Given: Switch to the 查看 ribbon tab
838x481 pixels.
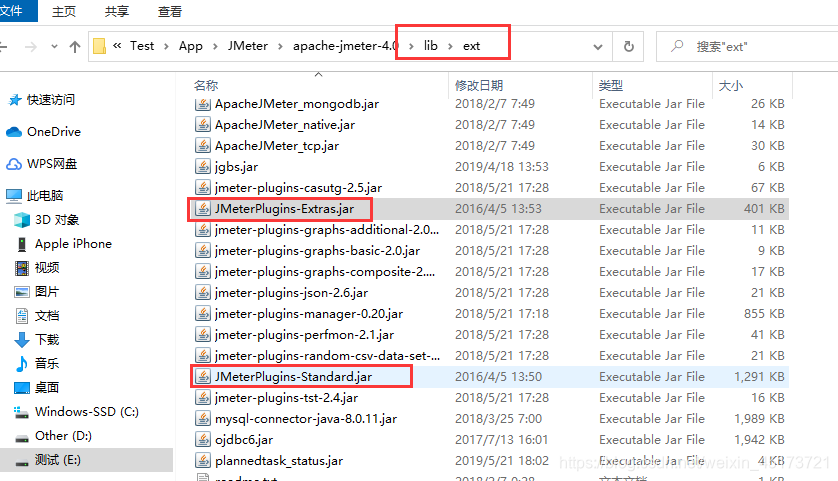Looking at the screenshot, I should pos(169,11).
